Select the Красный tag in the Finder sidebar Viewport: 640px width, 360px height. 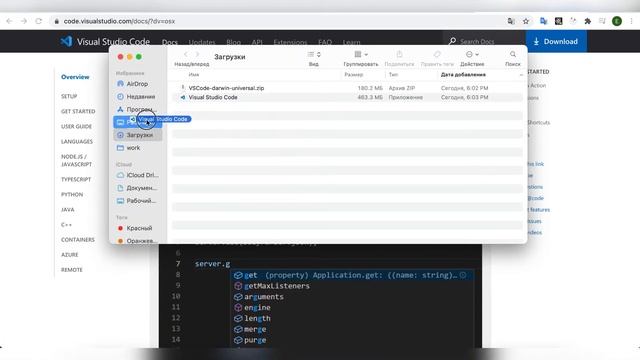pyautogui.click(x=138, y=228)
